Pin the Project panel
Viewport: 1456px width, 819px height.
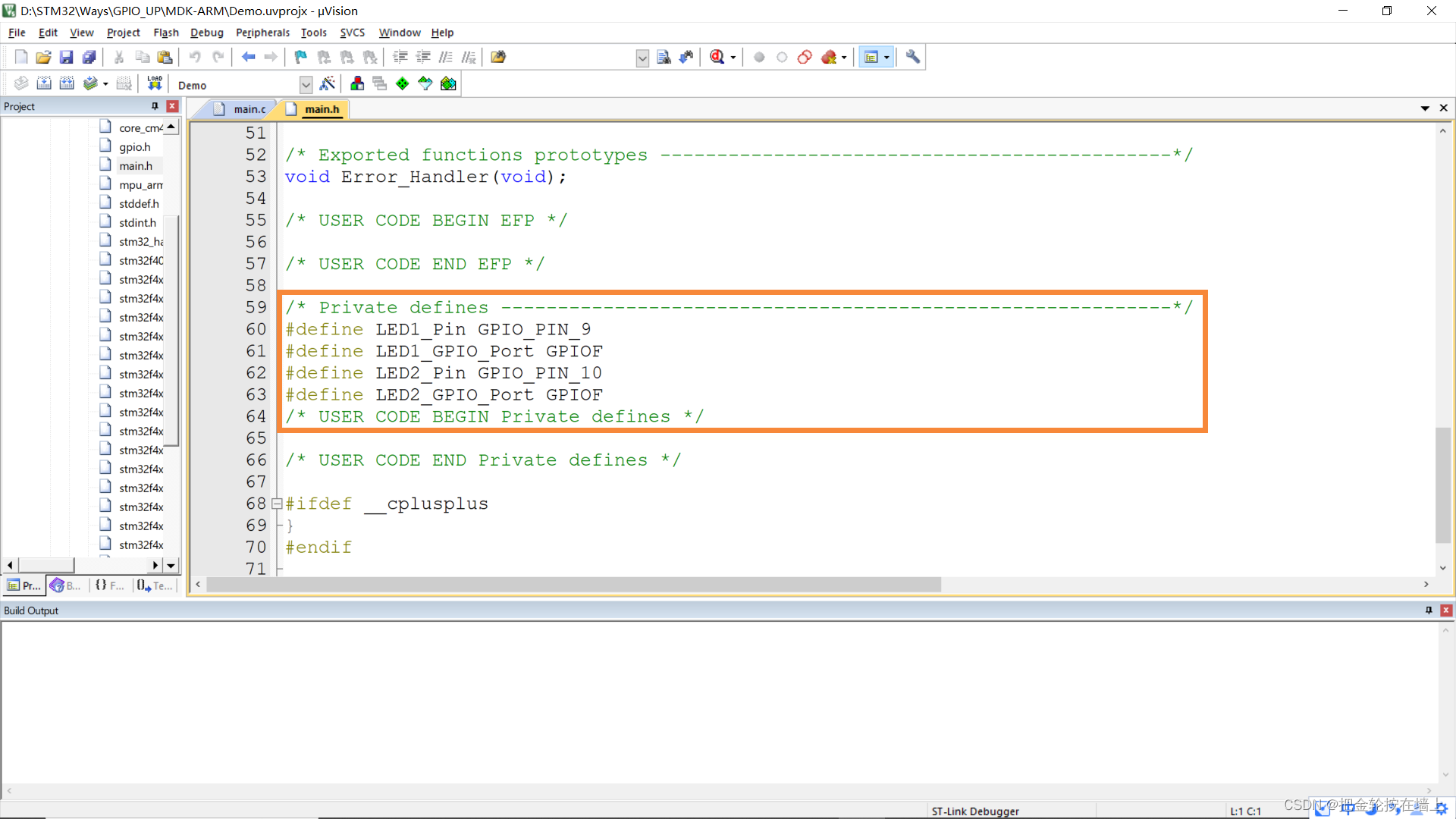pyautogui.click(x=153, y=106)
